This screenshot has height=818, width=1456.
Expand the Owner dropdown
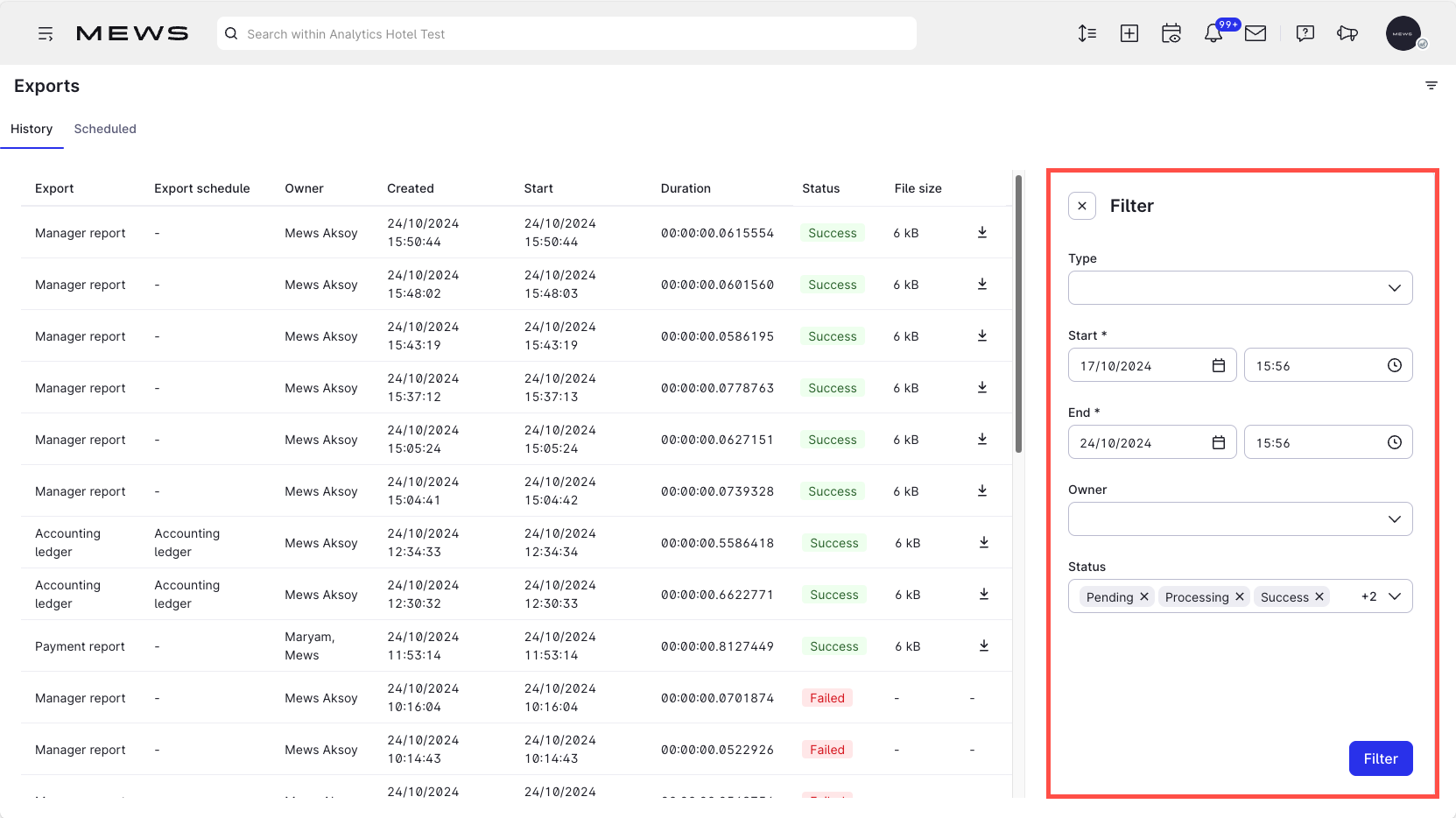(1240, 519)
